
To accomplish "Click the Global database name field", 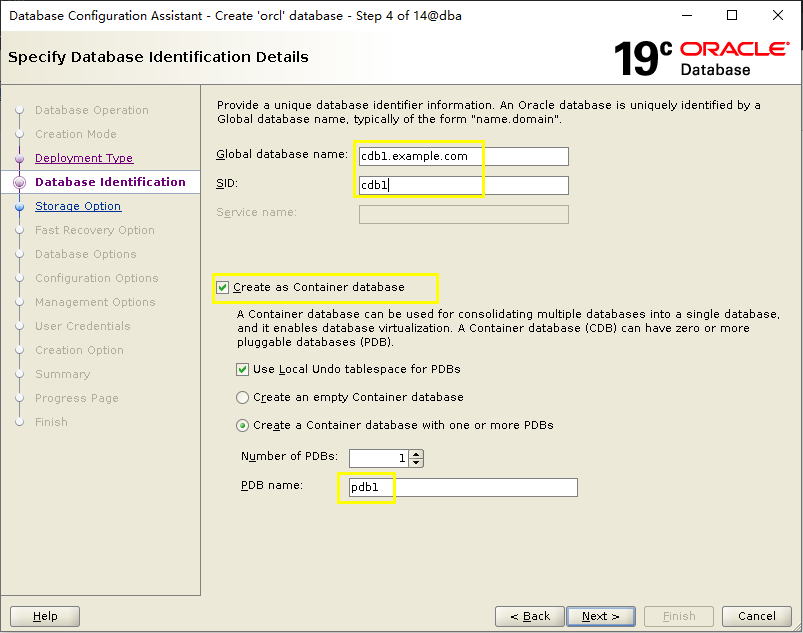I will tap(463, 156).
